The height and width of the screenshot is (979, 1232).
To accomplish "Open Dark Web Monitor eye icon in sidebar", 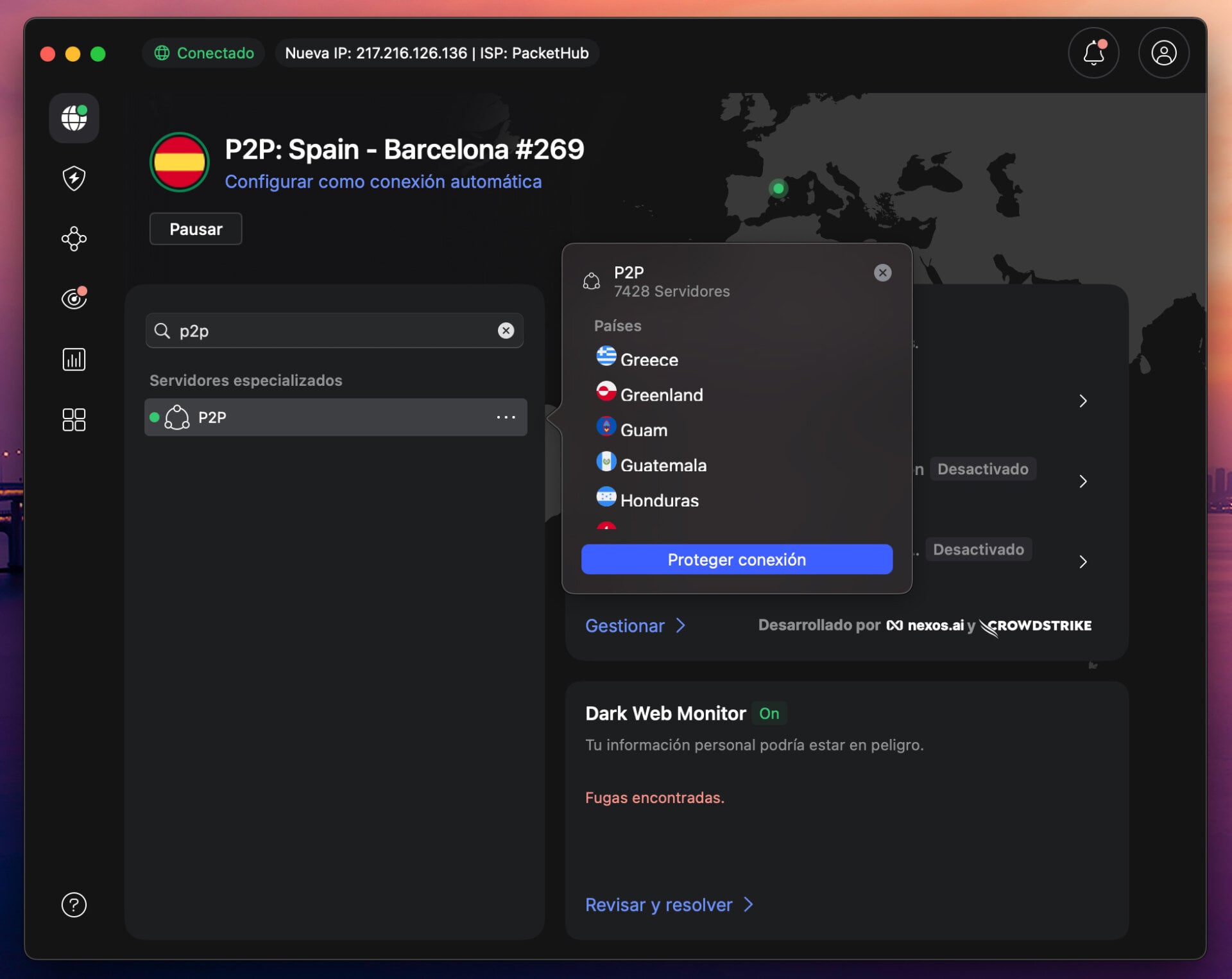I will (x=73, y=298).
